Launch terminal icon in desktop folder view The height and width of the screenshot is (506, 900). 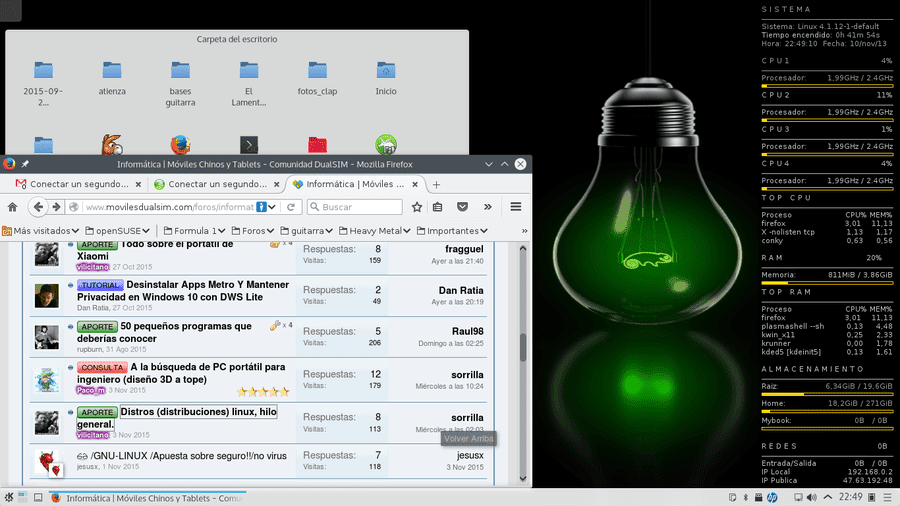(249, 145)
